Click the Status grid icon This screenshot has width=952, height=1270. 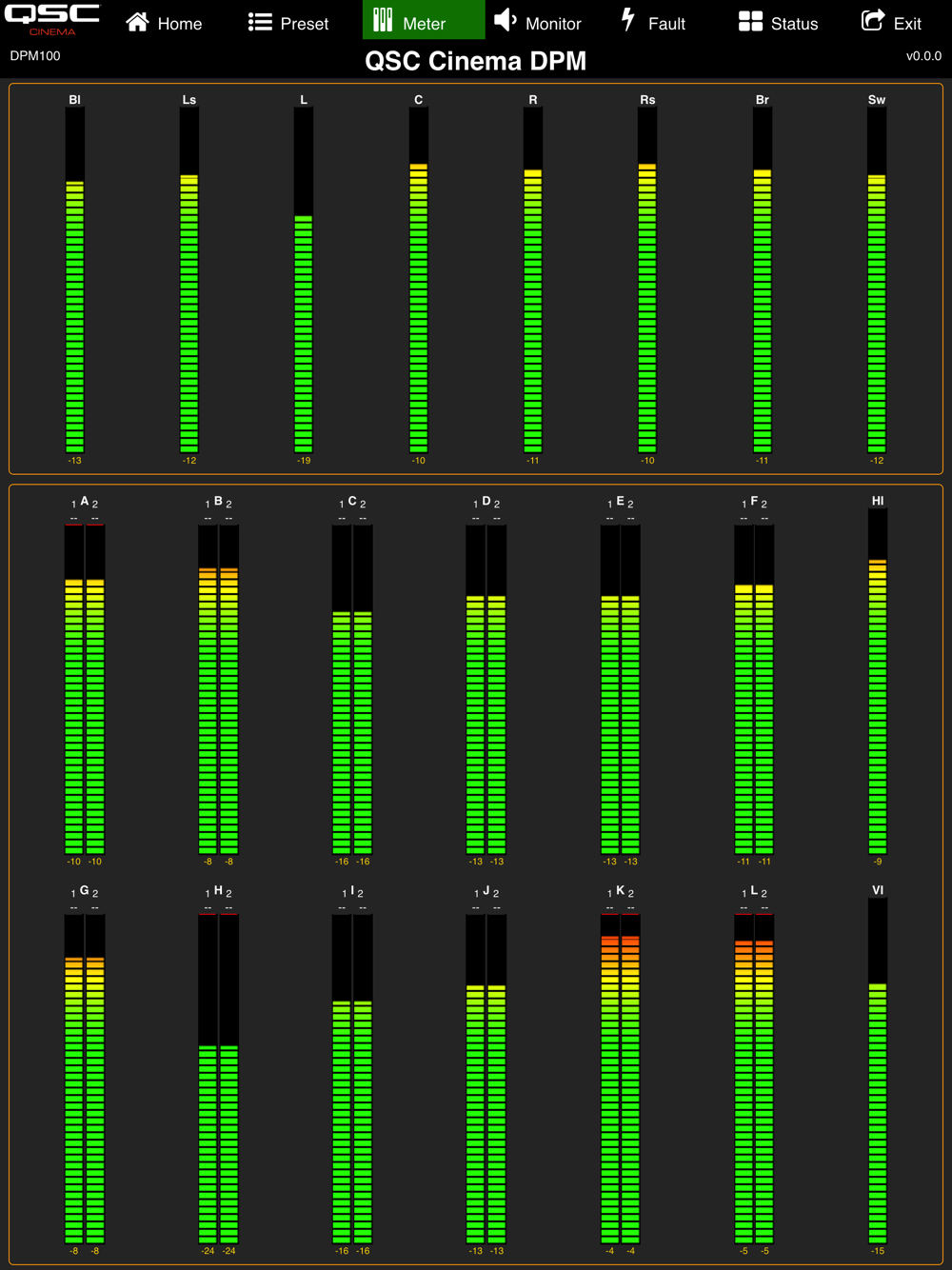(x=750, y=22)
